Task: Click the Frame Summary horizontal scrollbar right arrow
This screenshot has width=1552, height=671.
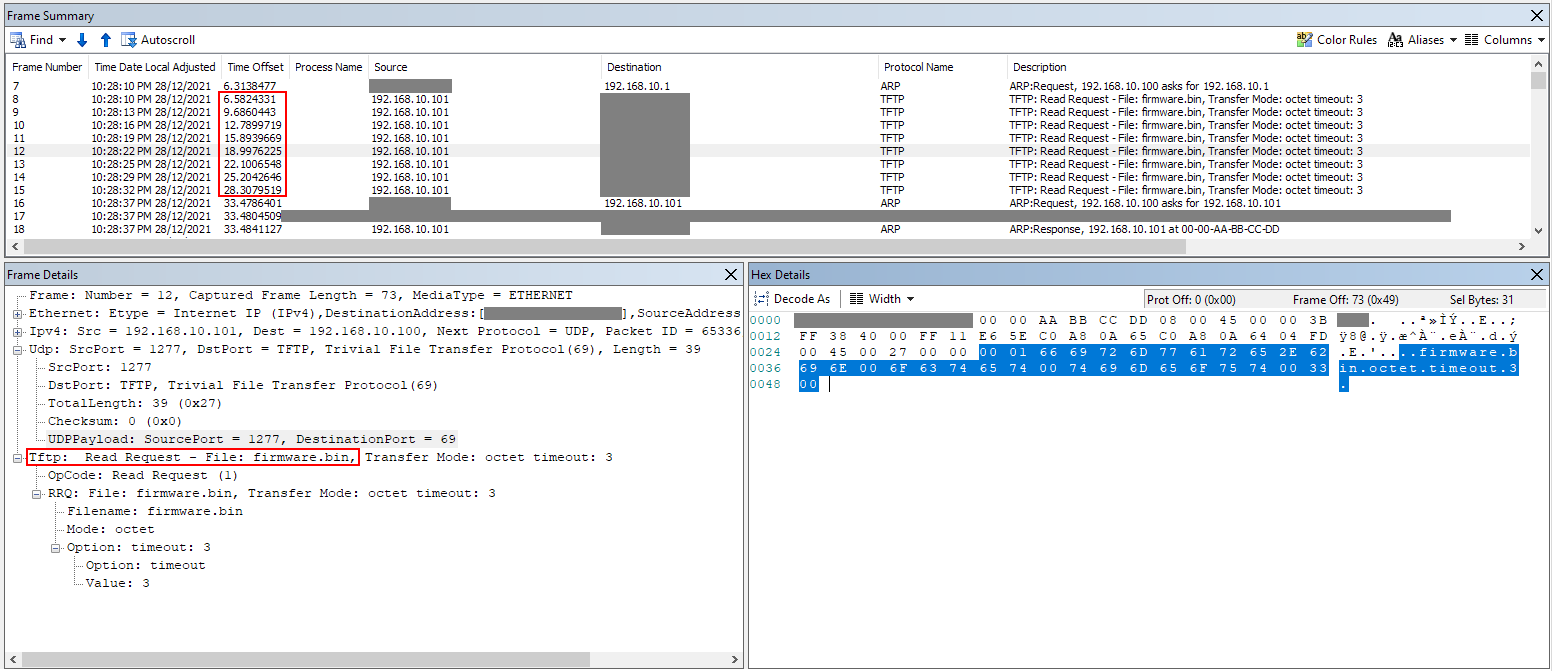Action: click(1522, 246)
